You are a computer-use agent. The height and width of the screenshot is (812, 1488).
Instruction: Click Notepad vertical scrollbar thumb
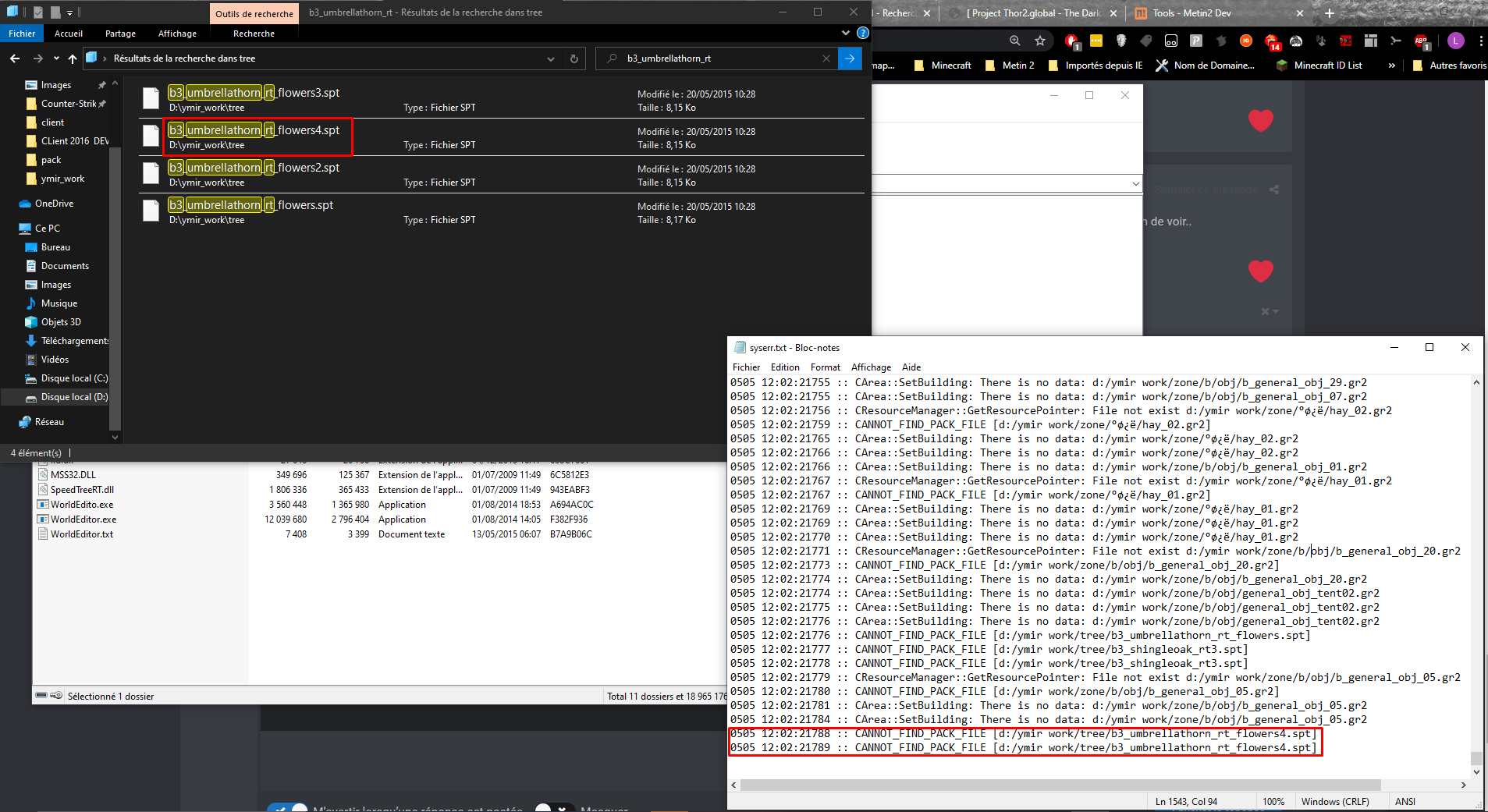click(1476, 758)
